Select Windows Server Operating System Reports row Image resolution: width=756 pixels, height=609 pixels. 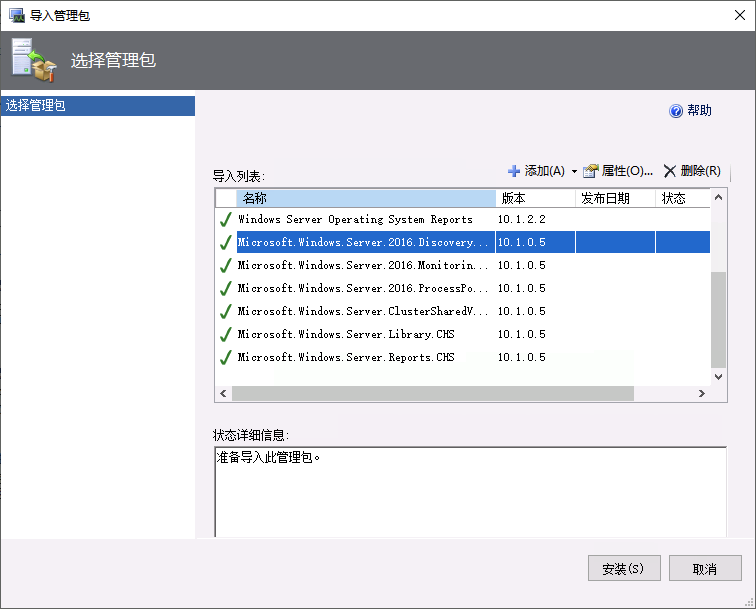pyautogui.click(x=463, y=219)
